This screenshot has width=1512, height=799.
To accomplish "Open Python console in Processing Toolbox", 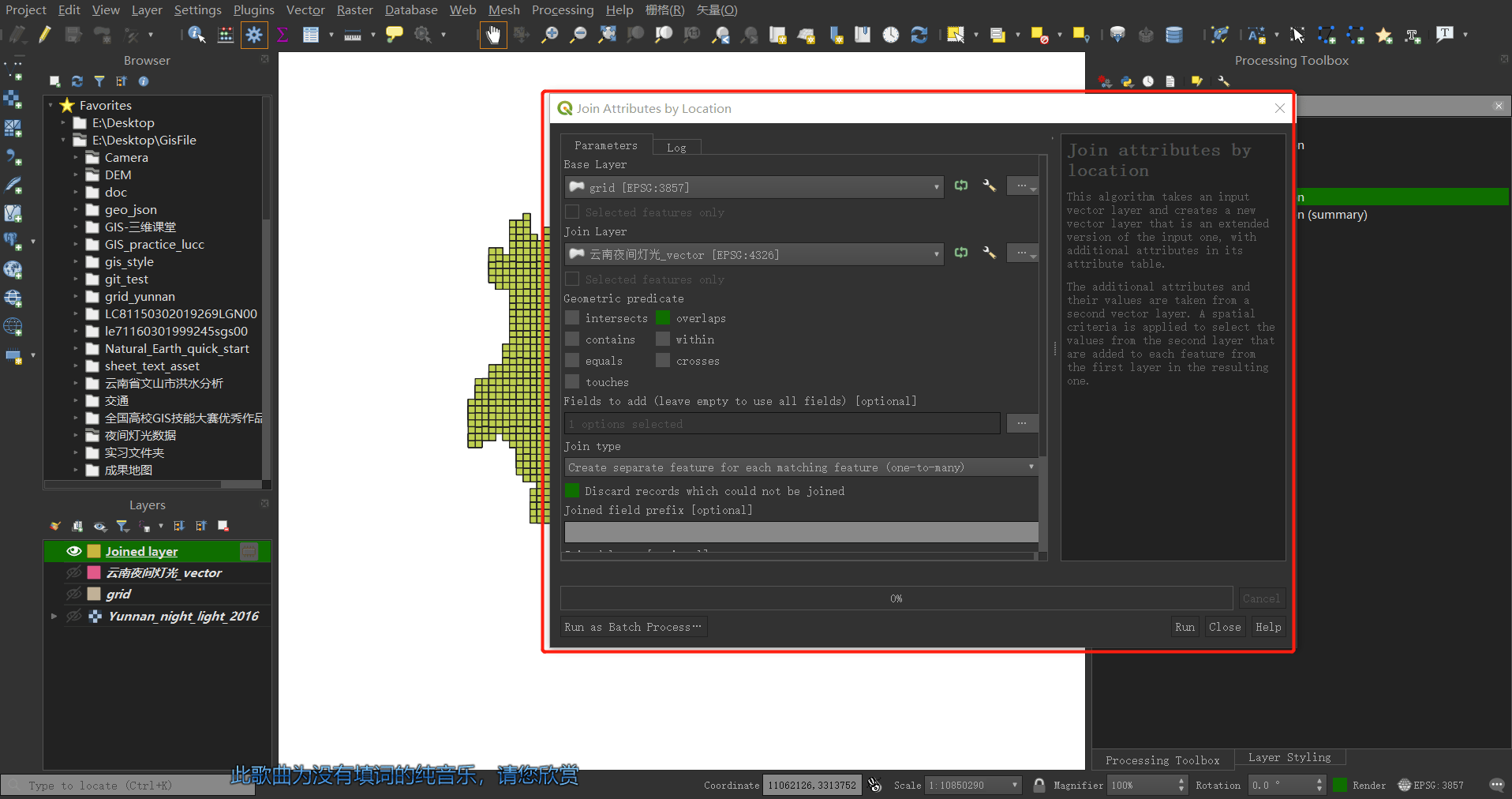I will (x=1127, y=81).
